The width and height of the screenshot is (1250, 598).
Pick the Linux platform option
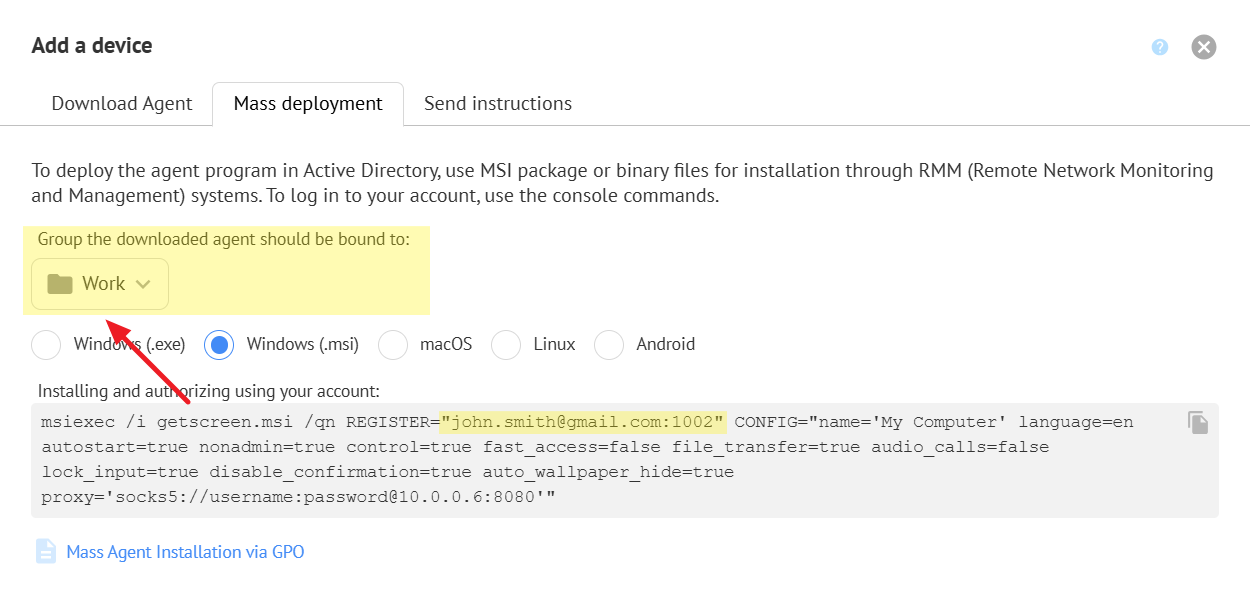(x=506, y=345)
